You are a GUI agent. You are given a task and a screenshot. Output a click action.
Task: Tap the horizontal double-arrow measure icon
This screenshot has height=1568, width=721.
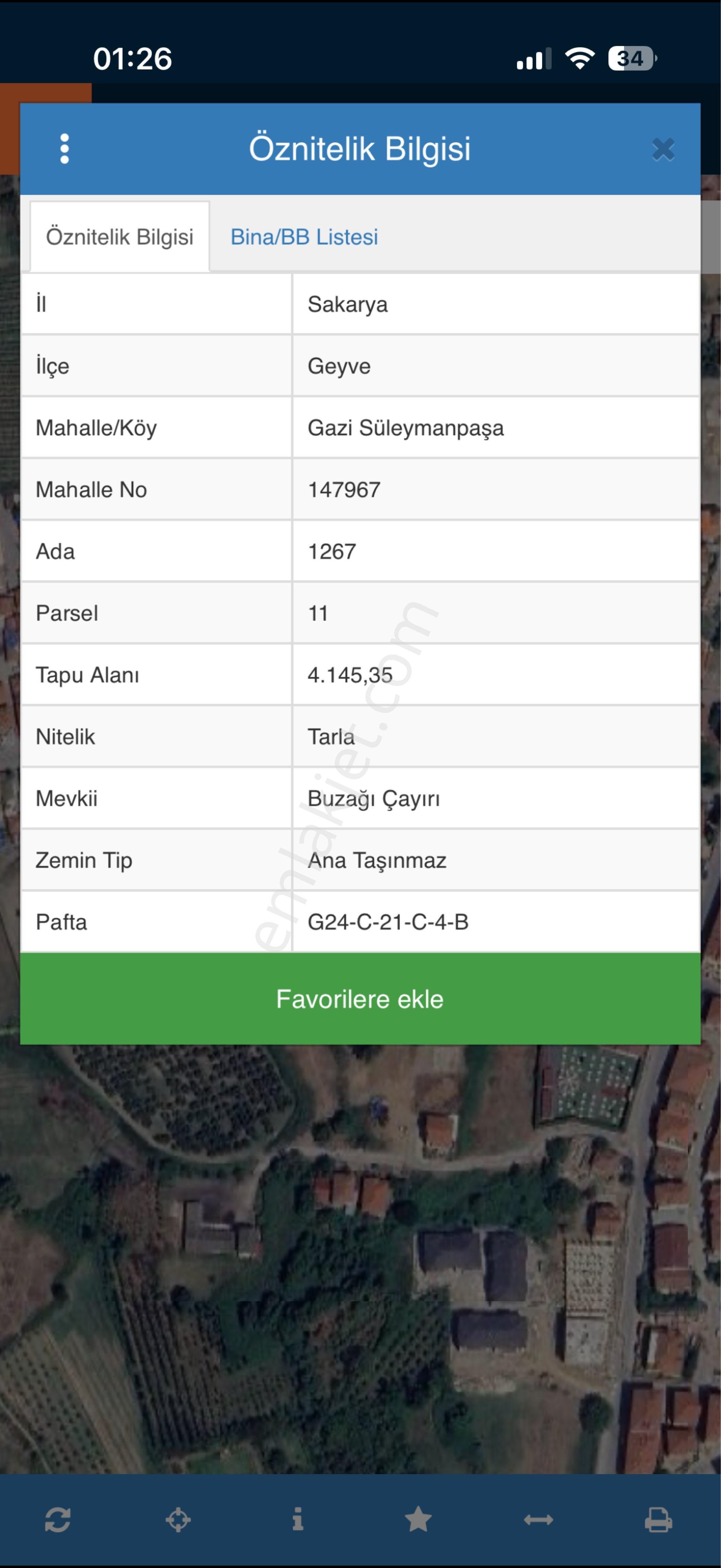pyautogui.click(x=538, y=1519)
